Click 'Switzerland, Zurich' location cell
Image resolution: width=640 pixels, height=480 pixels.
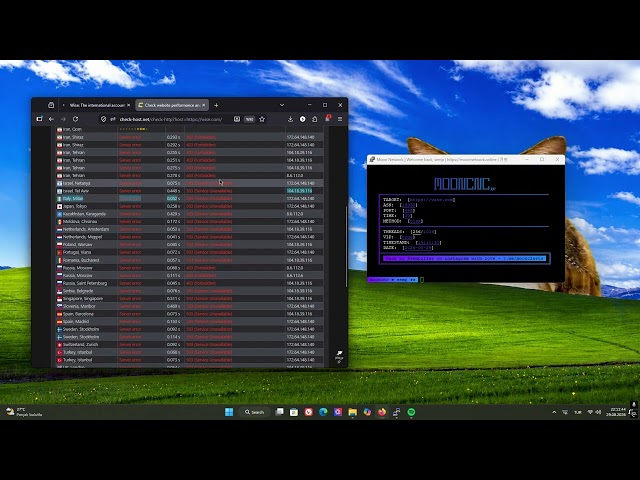click(x=80, y=344)
